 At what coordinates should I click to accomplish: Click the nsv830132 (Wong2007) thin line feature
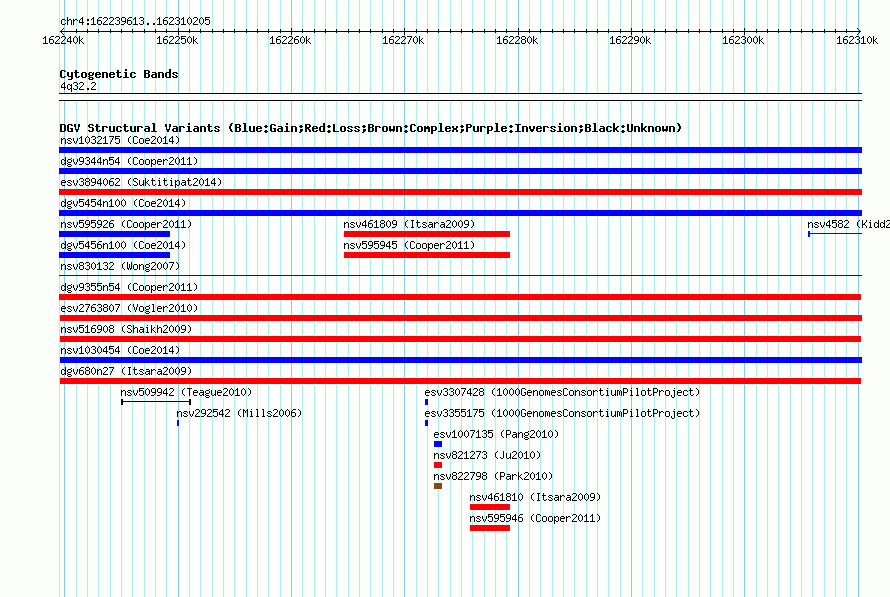pos(460,276)
